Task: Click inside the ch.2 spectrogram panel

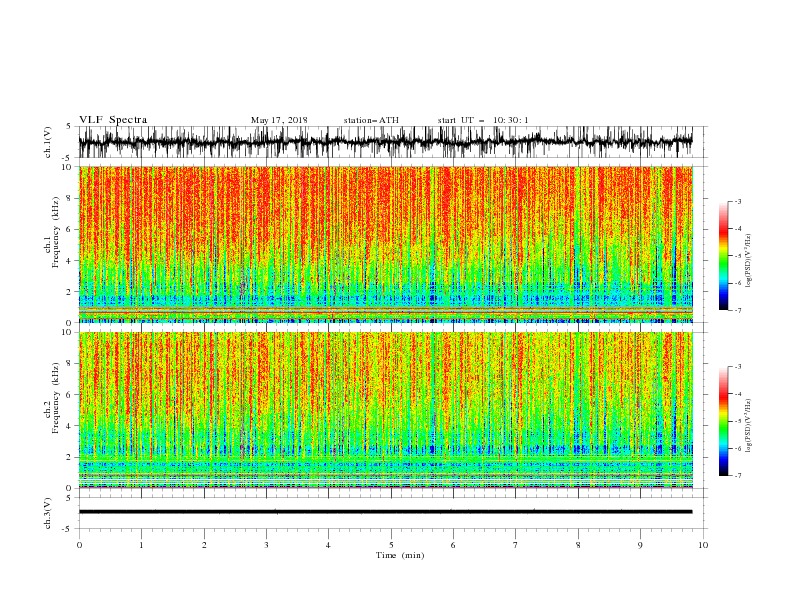Action: 386,410
